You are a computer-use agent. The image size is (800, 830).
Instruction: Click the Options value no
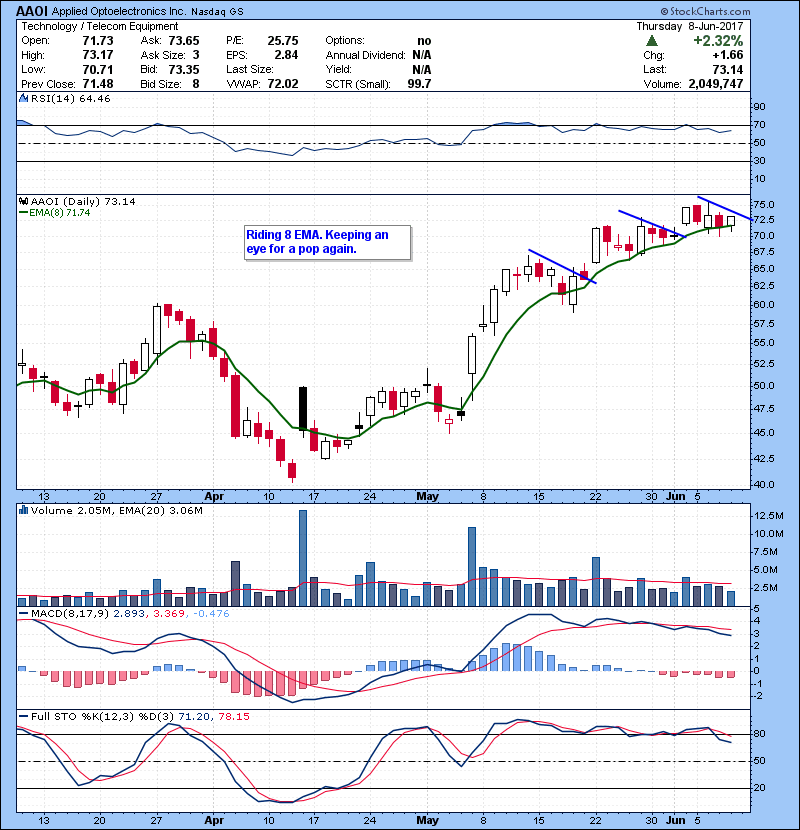[424, 41]
